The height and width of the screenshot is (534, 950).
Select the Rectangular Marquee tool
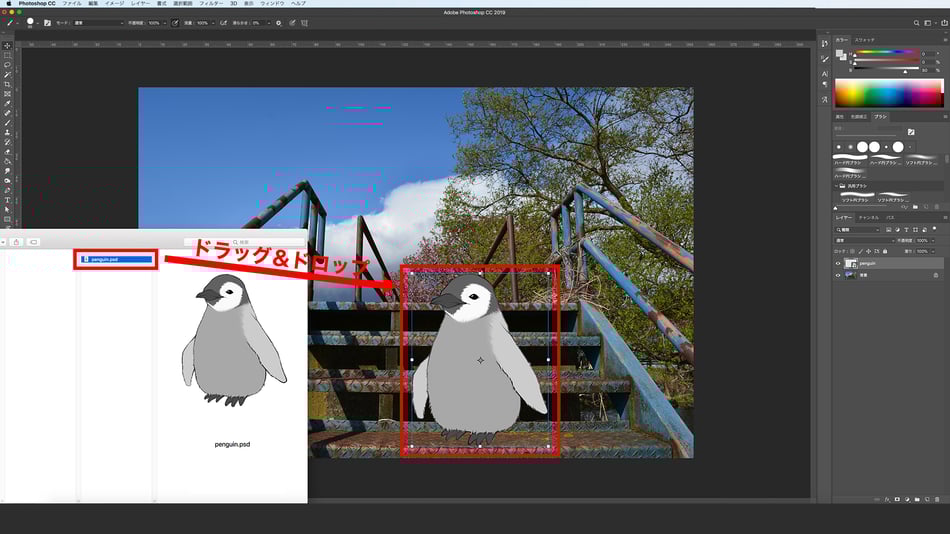(7, 55)
